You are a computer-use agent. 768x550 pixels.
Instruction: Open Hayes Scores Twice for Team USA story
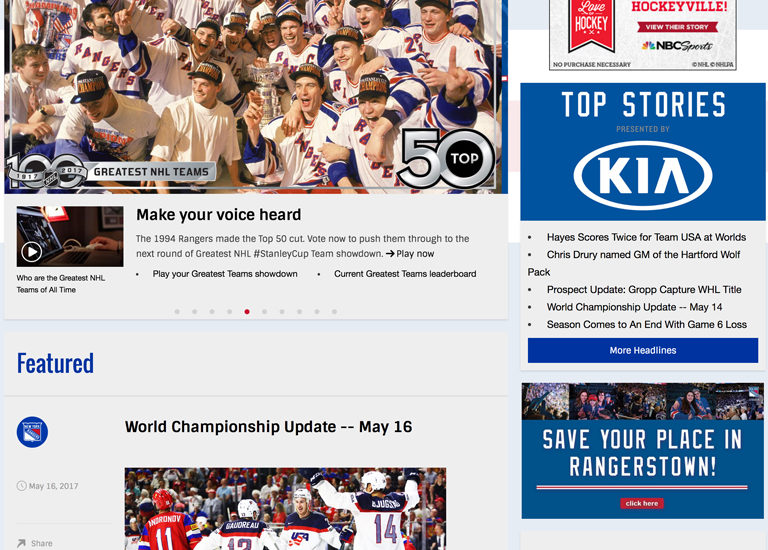click(646, 237)
